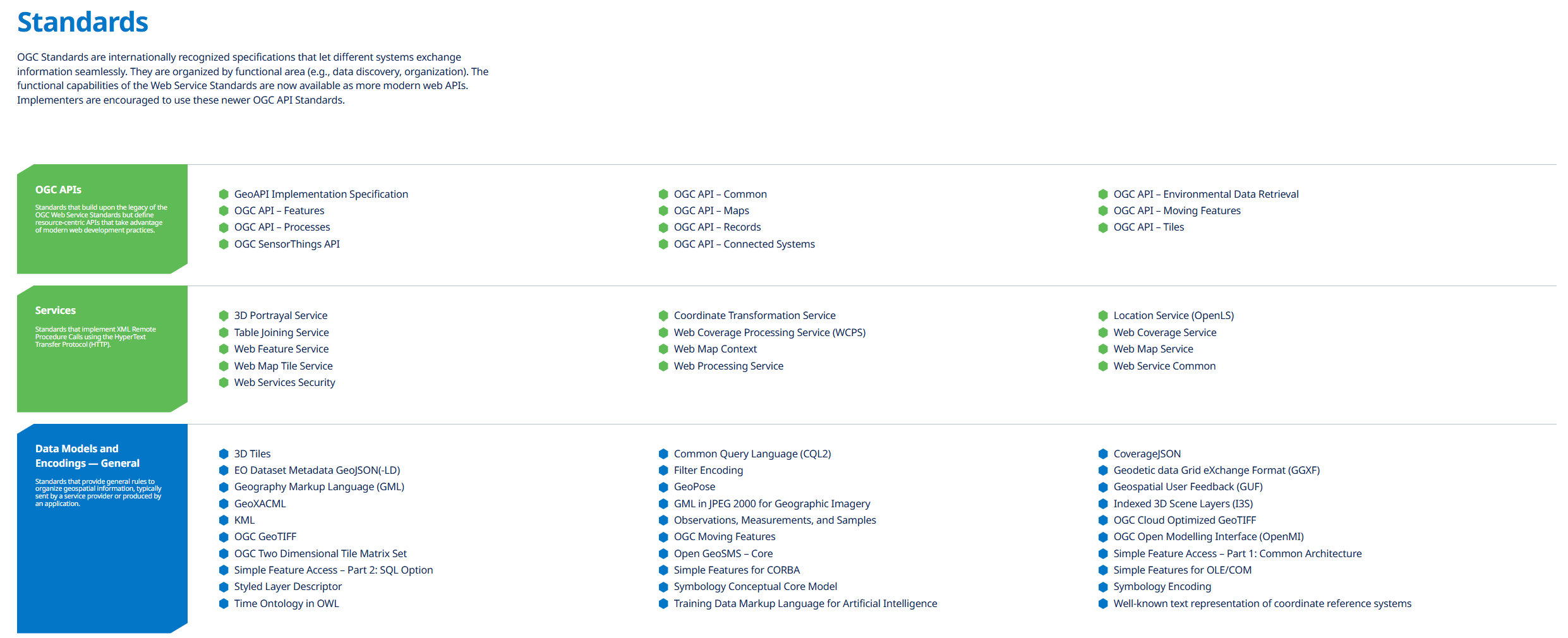Click the hexagon icon beside Web Service Common
Viewport: 1568px width, 638px height.
1104,366
